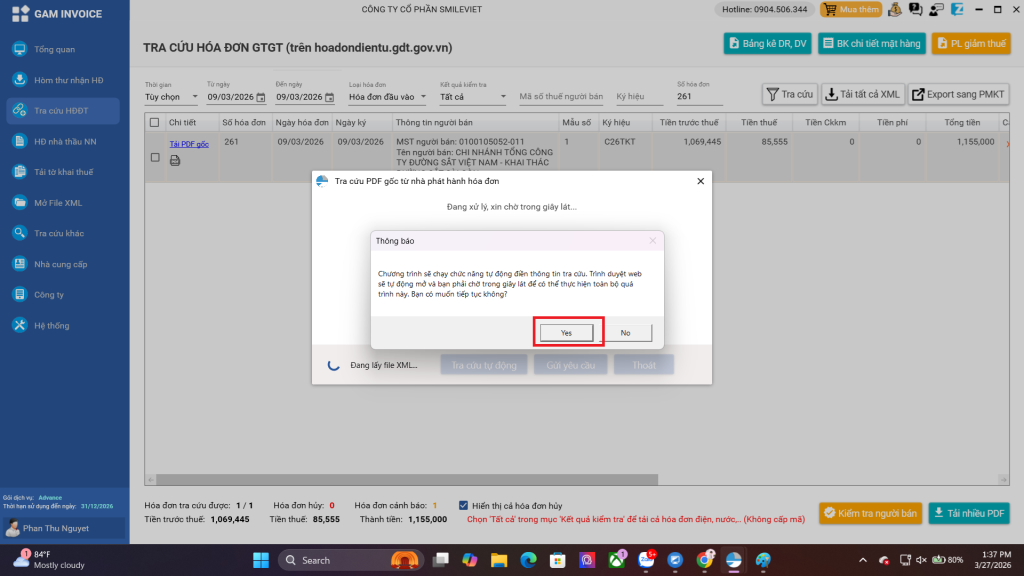1024x576 pixels.
Task: Open Tổng quan in the sidebar
Action: (55, 49)
